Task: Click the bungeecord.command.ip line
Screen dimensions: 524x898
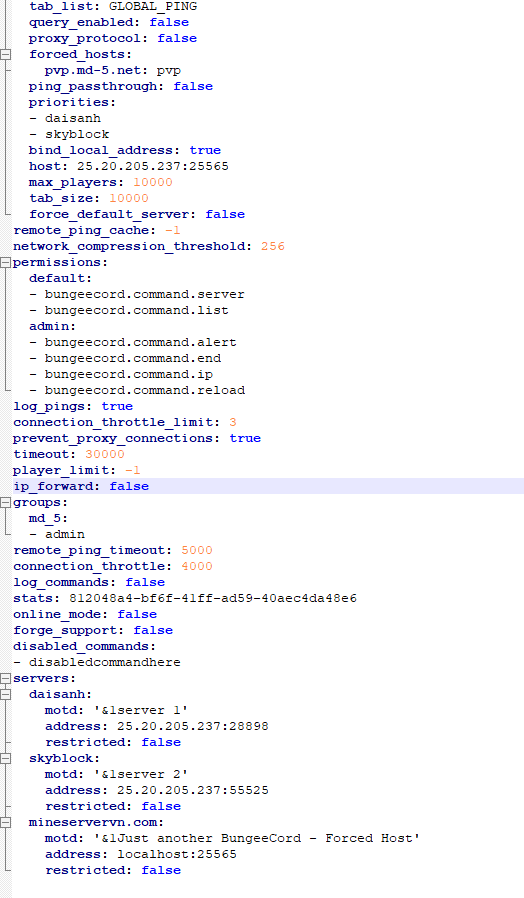Action: click(x=120, y=375)
